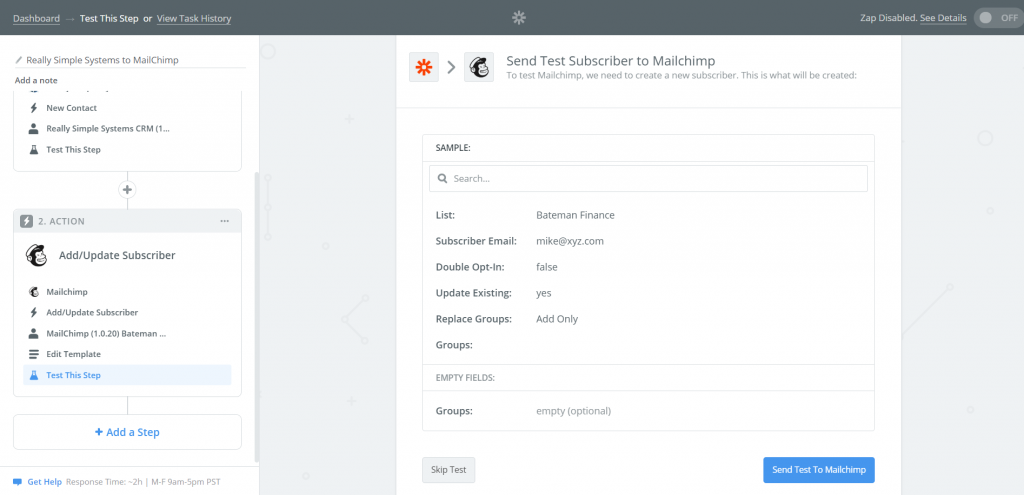This screenshot has width=1024, height=495.
Task: Click the Zapier loading logo in header
Action: 519,18
